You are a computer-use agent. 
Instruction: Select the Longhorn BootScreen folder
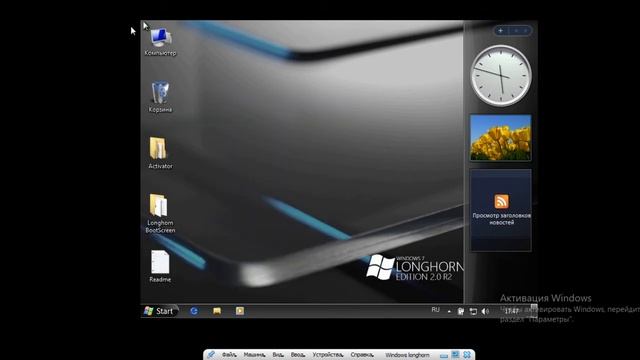[x=160, y=213]
